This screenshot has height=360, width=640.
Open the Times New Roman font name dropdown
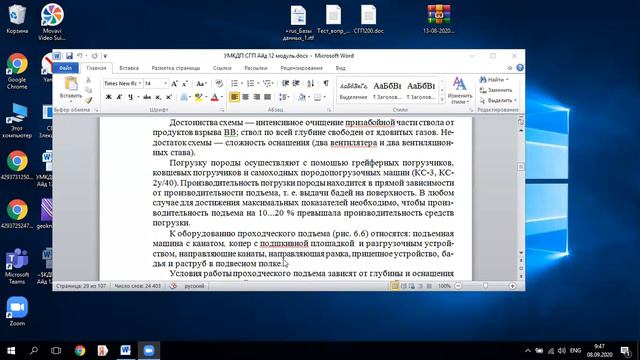[x=140, y=84]
